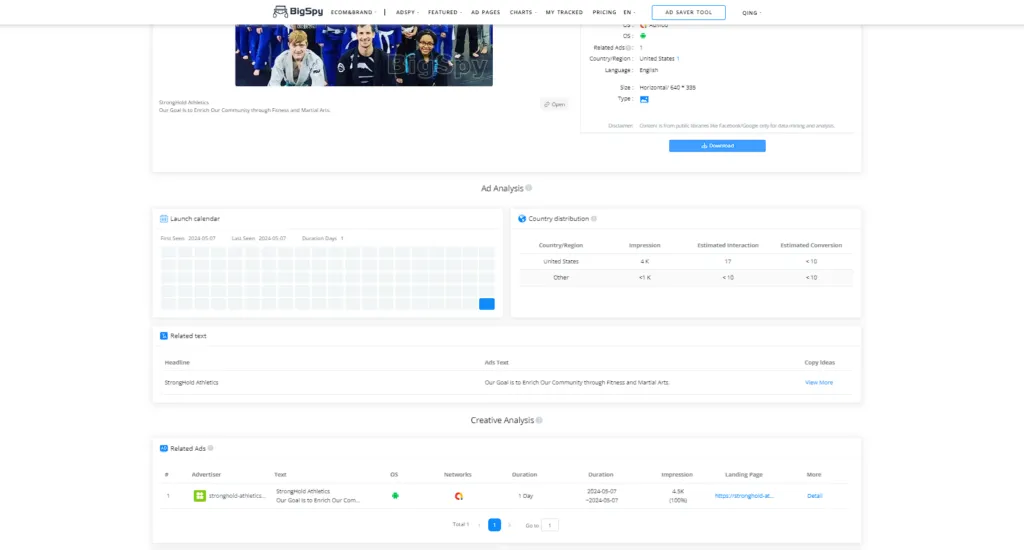Click the stronghold-athletics advertiser green icon

click(199, 496)
